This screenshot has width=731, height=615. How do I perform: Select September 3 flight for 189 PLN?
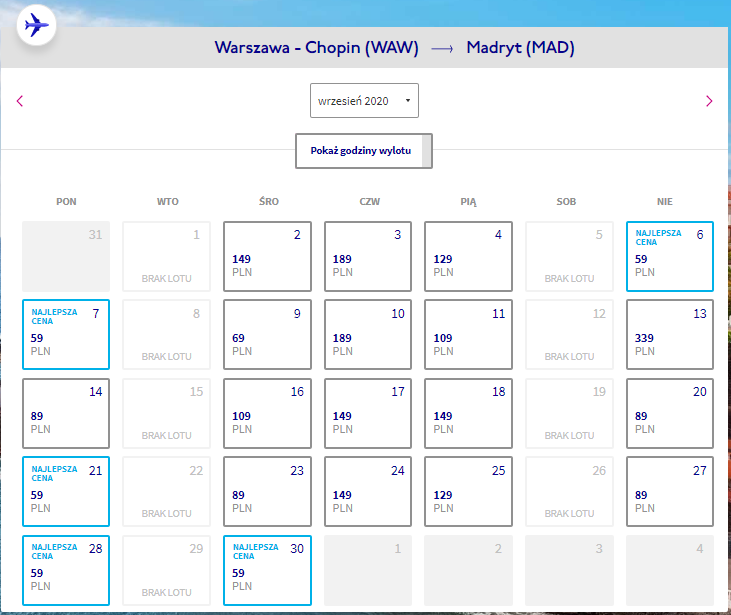pos(368,256)
